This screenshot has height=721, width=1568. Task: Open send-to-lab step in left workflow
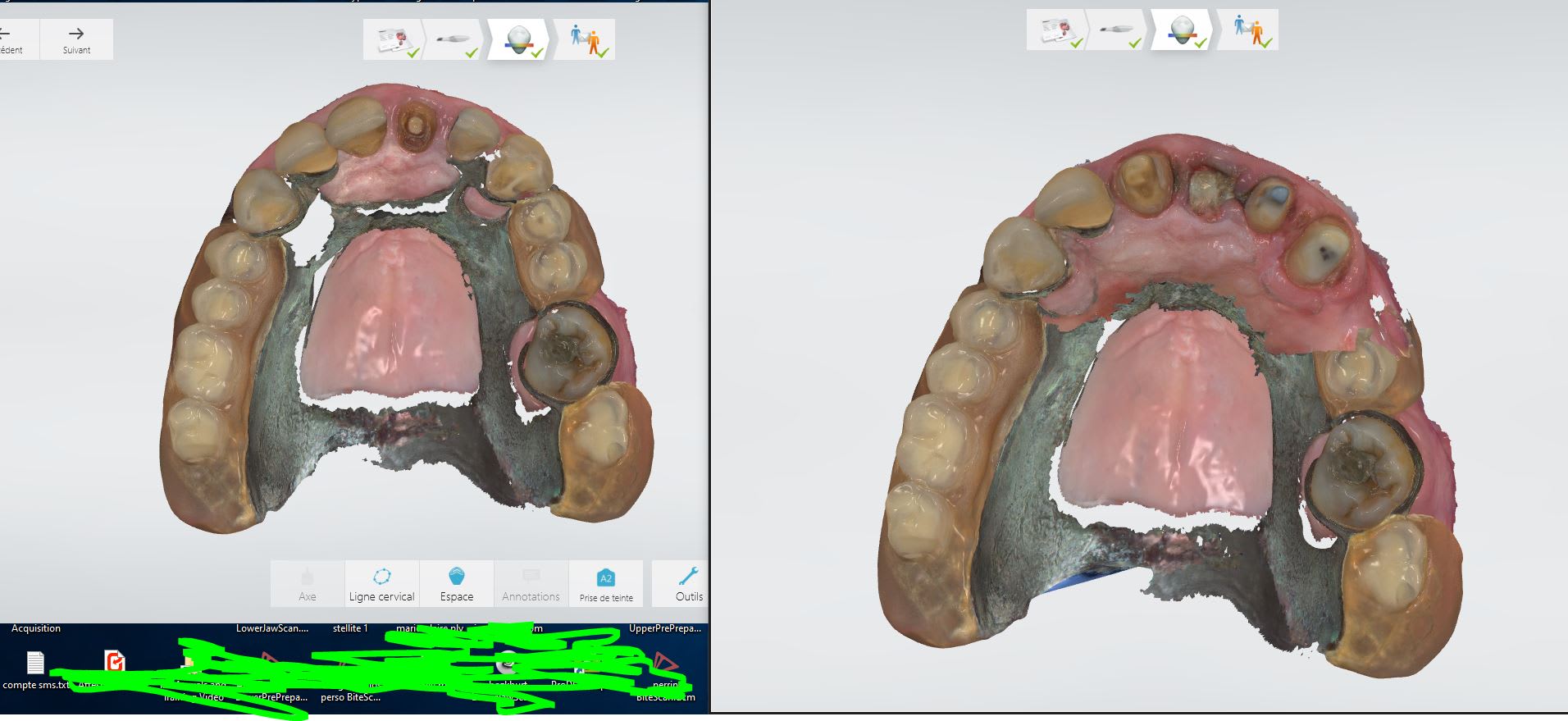coord(586,39)
